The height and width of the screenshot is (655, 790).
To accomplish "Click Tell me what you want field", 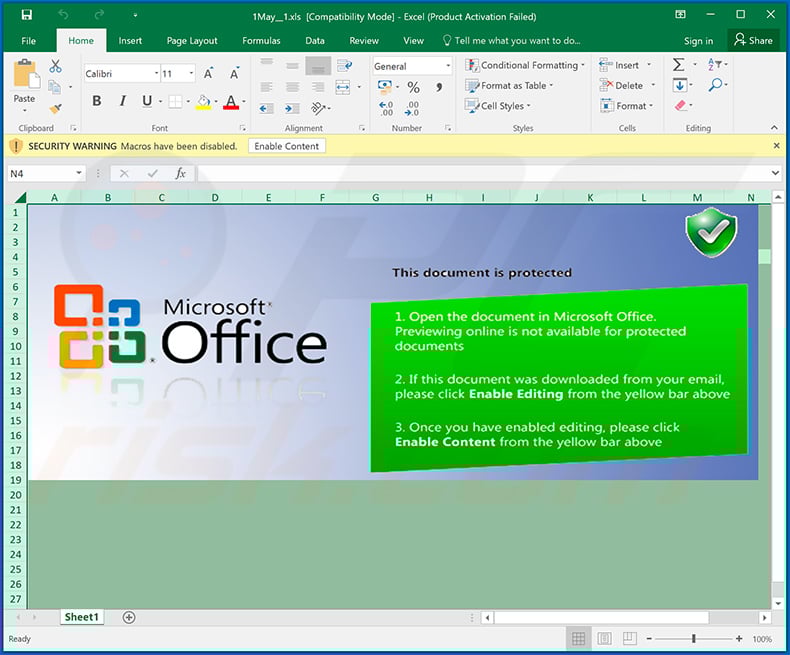I will point(512,41).
